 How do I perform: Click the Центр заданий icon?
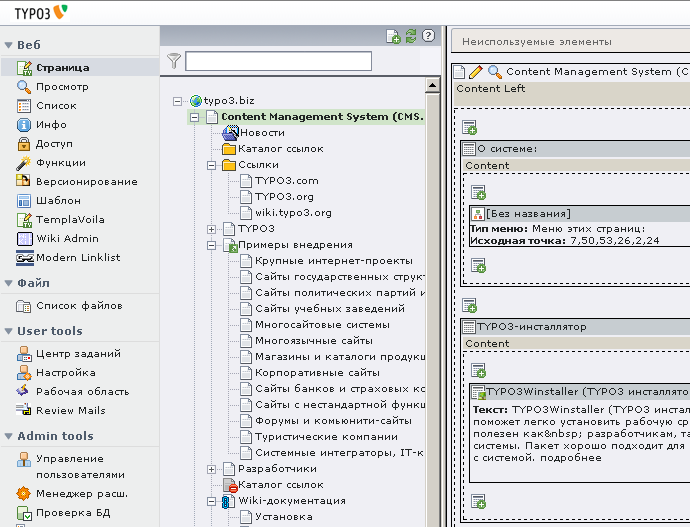24,354
